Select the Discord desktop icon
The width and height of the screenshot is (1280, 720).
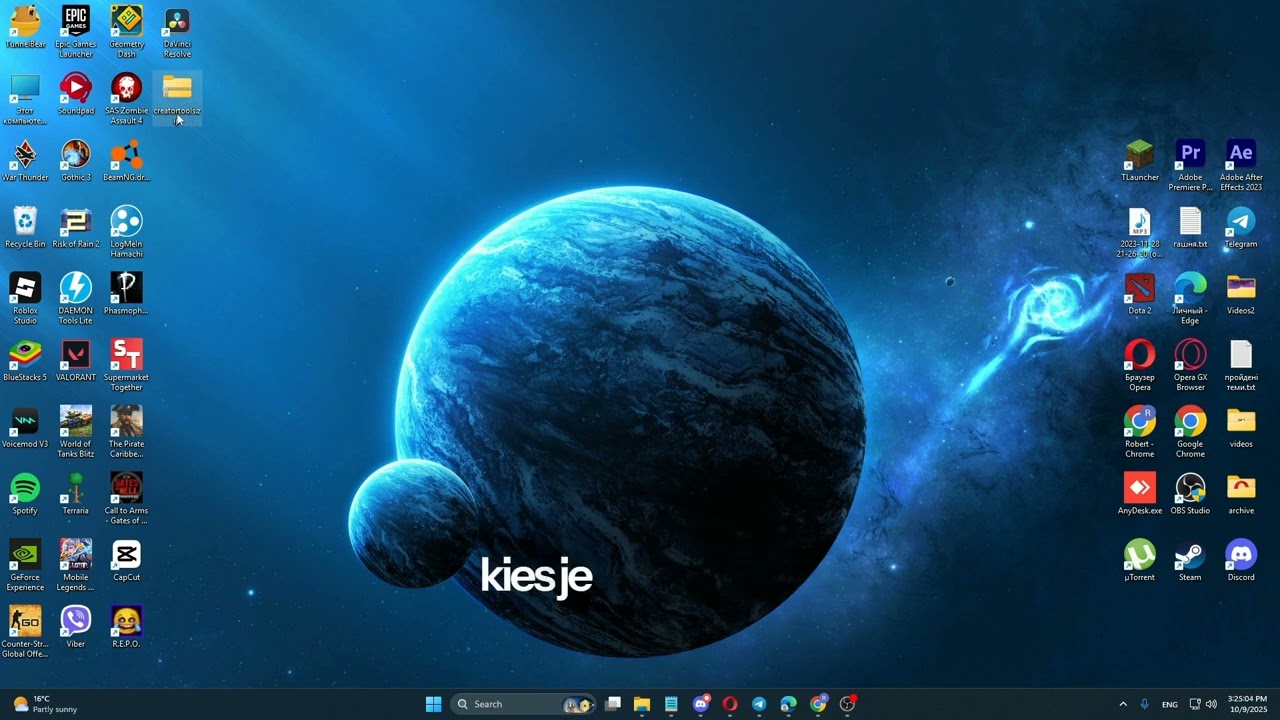click(1241, 561)
